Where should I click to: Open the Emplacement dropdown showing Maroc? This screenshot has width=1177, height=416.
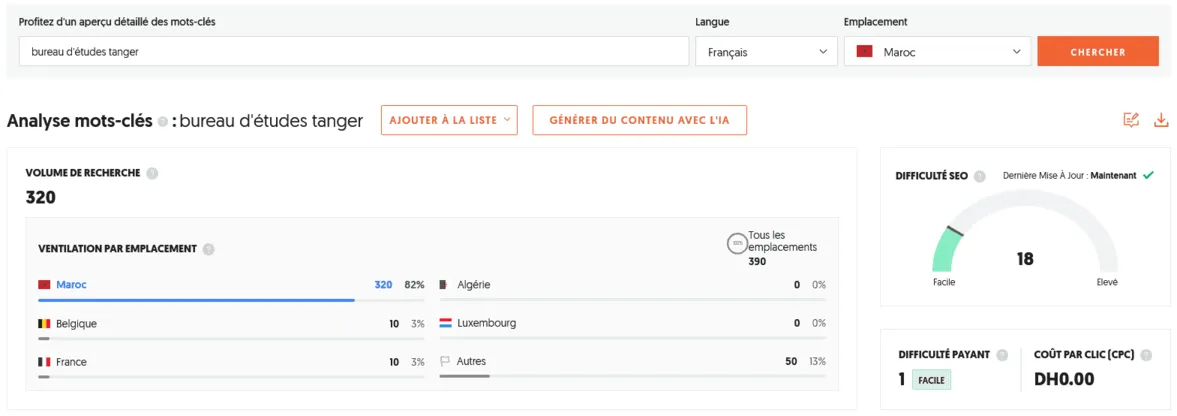tap(937, 52)
